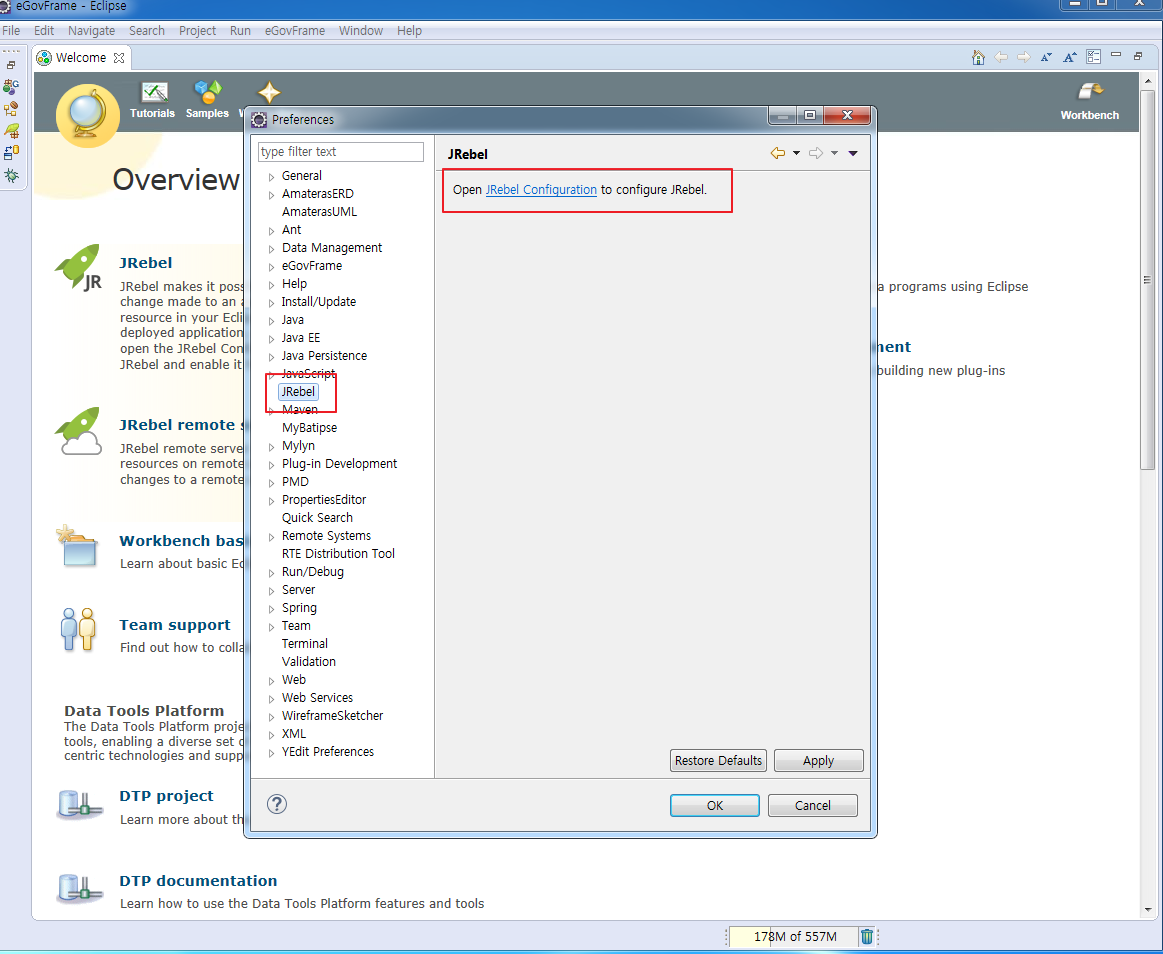The width and height of the screenshot is (1163, 954).
Task: Go back in Preferences page history
Action: coord(777,153)
